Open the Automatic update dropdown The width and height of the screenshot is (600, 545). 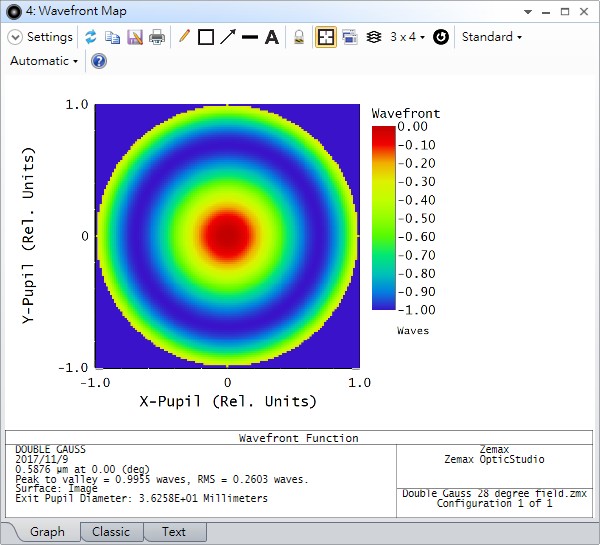(x=44, y=61)
